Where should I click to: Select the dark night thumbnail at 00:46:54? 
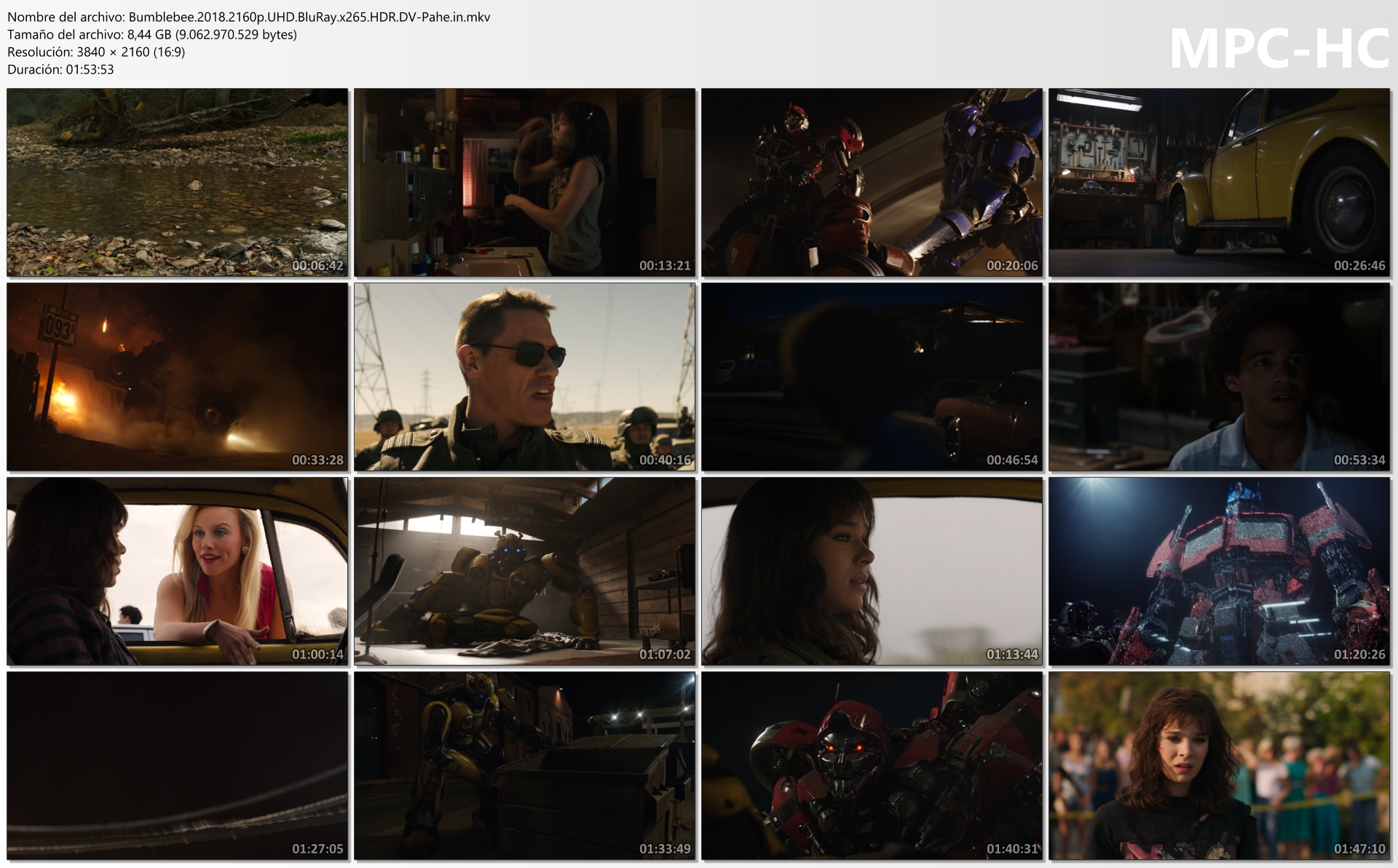tap(872, 376)
